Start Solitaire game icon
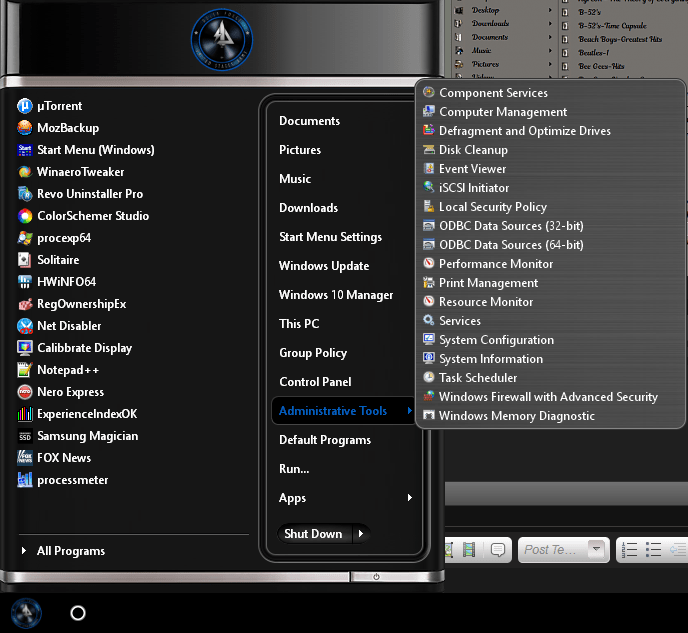 point(25,260)
